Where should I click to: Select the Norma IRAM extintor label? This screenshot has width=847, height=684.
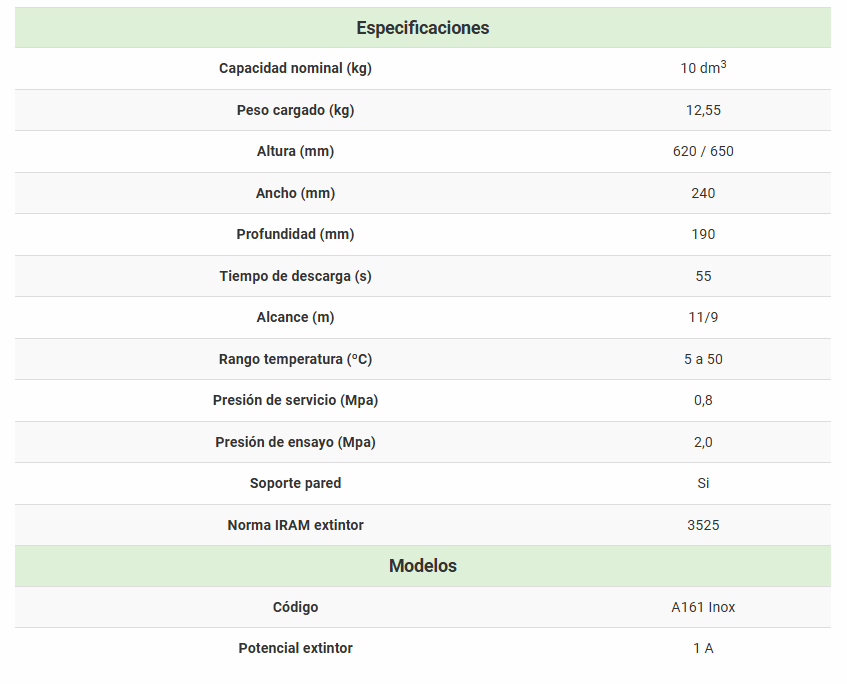pos(295,525)
